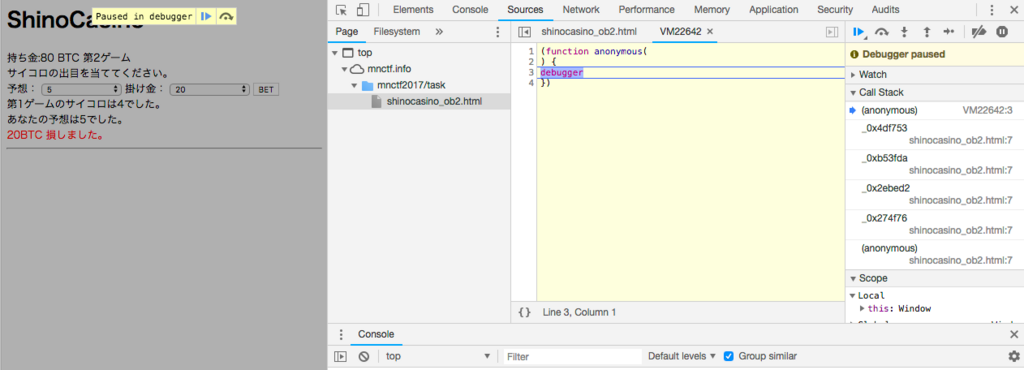Image resolution: width=1024 pixels, height=370 pixels.
Task: Switch to Filesystem navigator tab
Action: [396, 31]
